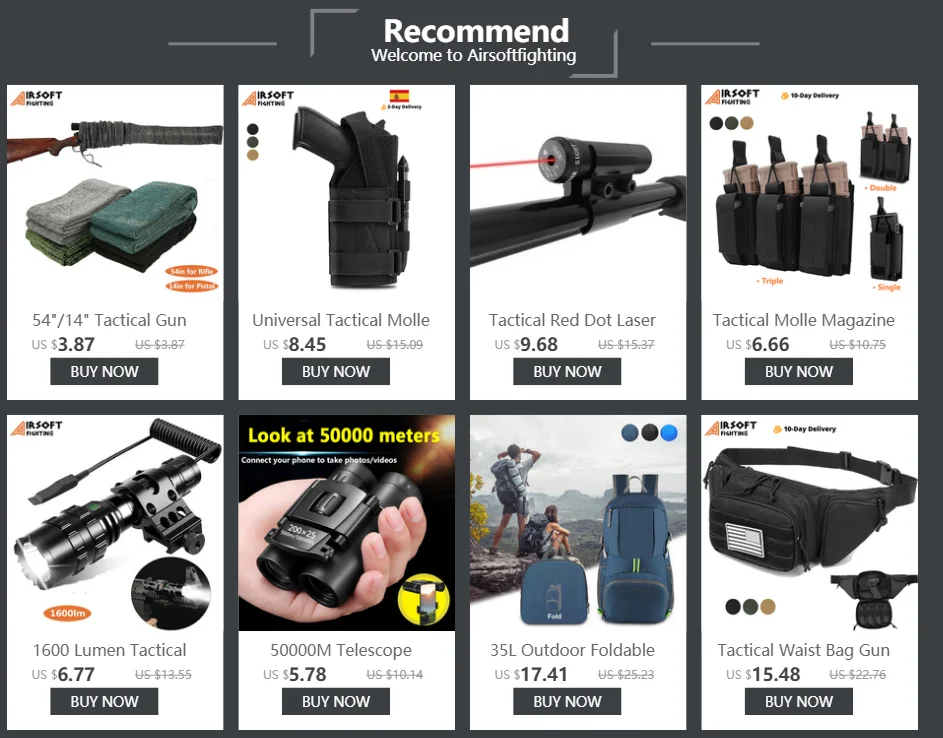943x738 pixels.
Task: Click BUY NOW for Universal Tactical Molle
Action: coord(336,372)
